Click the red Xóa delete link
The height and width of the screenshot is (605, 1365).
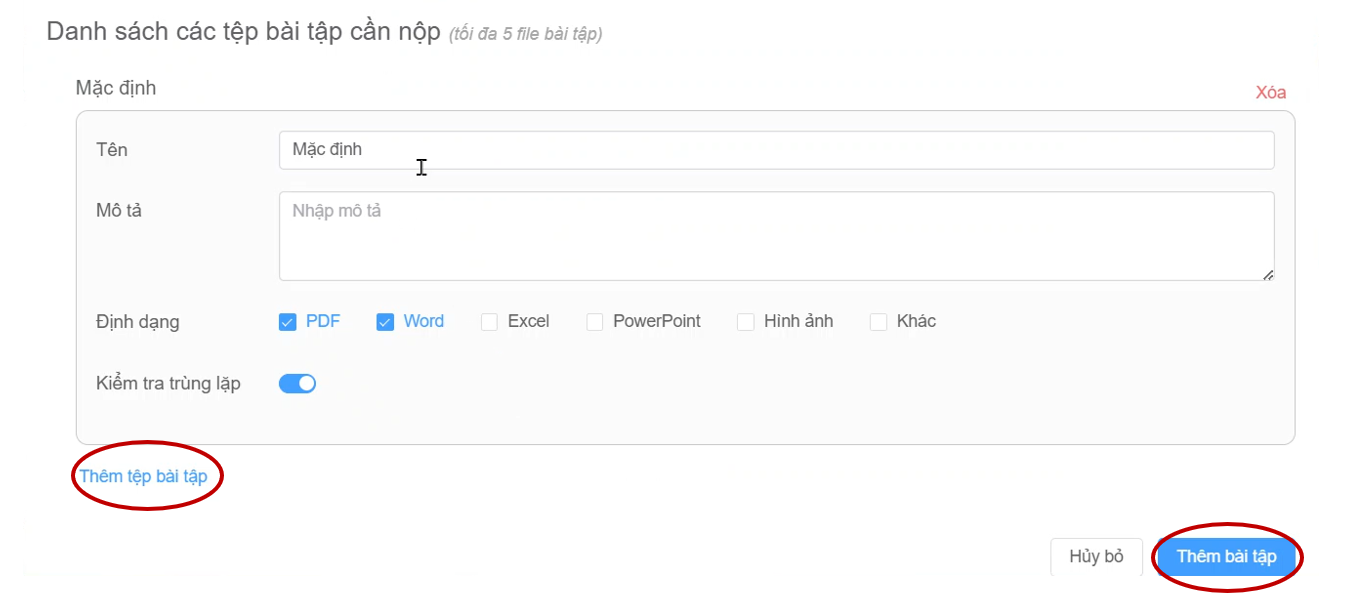(x=1270, y=93)
